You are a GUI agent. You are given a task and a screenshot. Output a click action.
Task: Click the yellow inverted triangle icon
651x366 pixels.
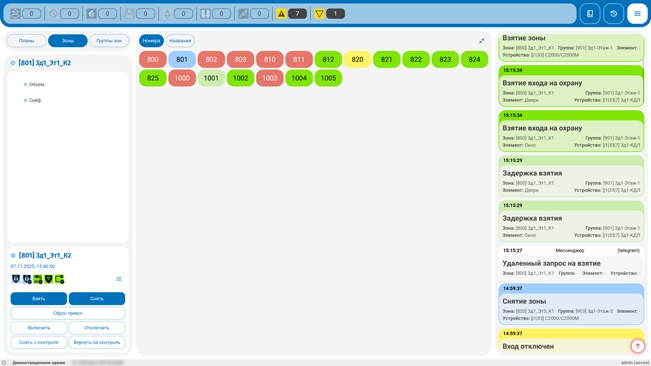click(x=319, y=14)
